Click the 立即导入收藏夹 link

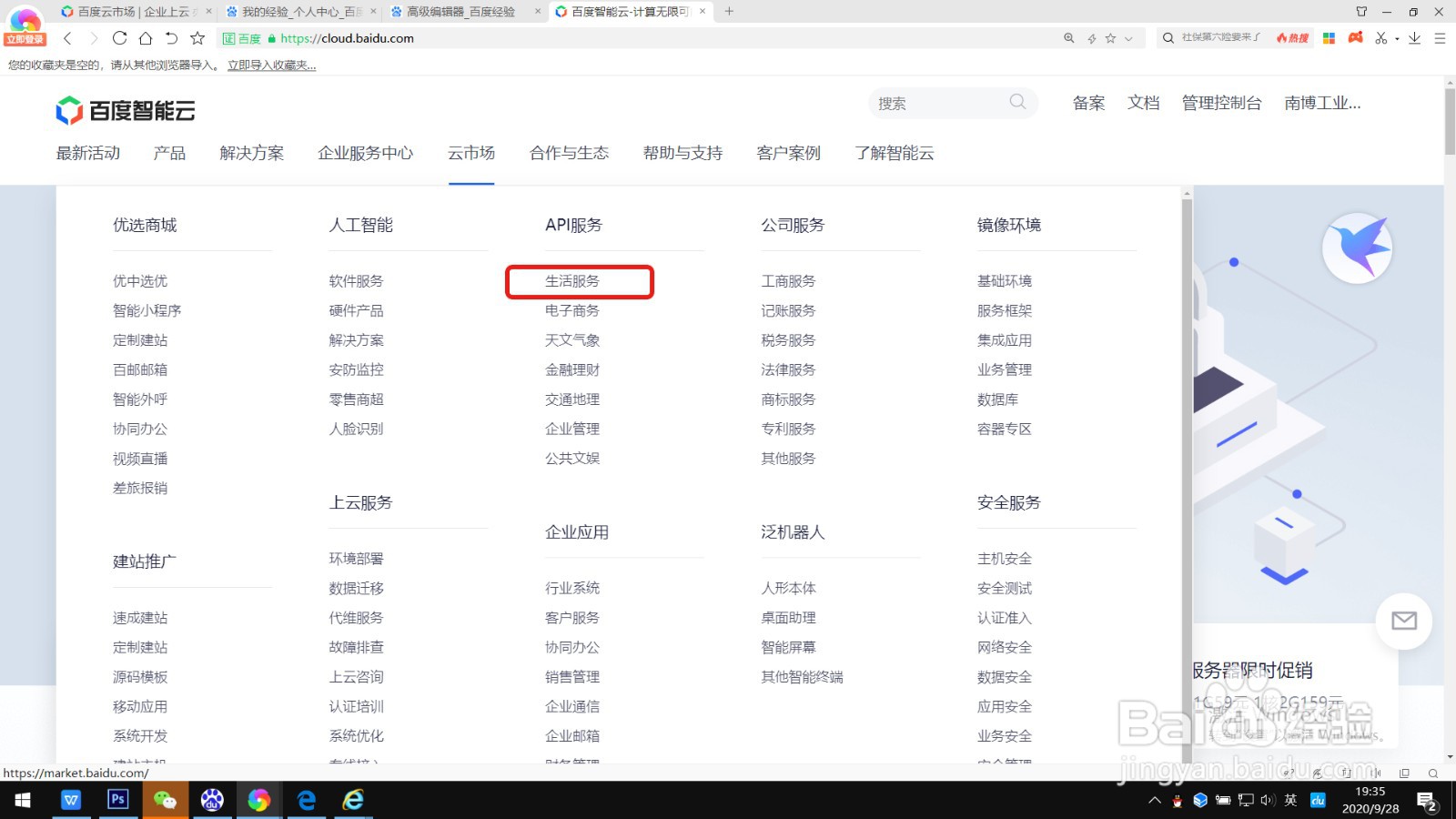272,66
